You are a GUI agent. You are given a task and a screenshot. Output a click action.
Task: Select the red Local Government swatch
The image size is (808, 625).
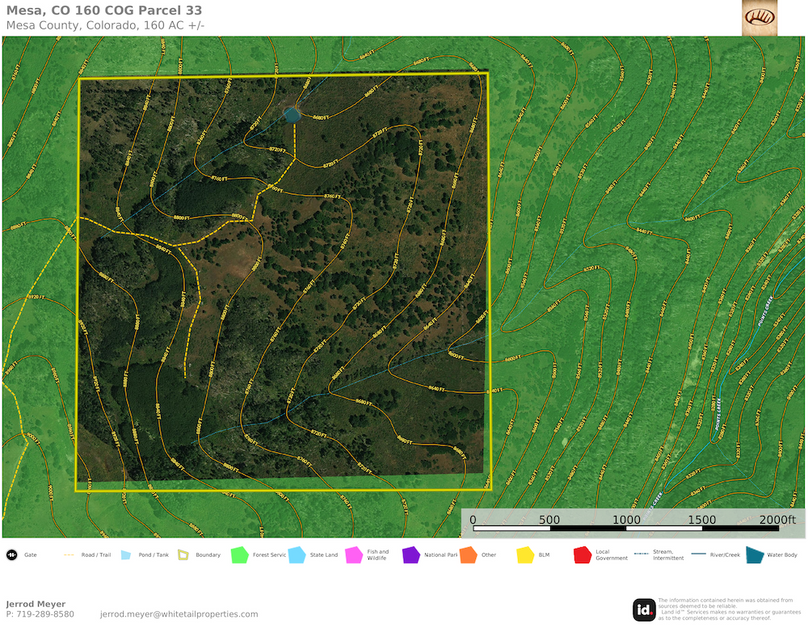tap(582, 555)
